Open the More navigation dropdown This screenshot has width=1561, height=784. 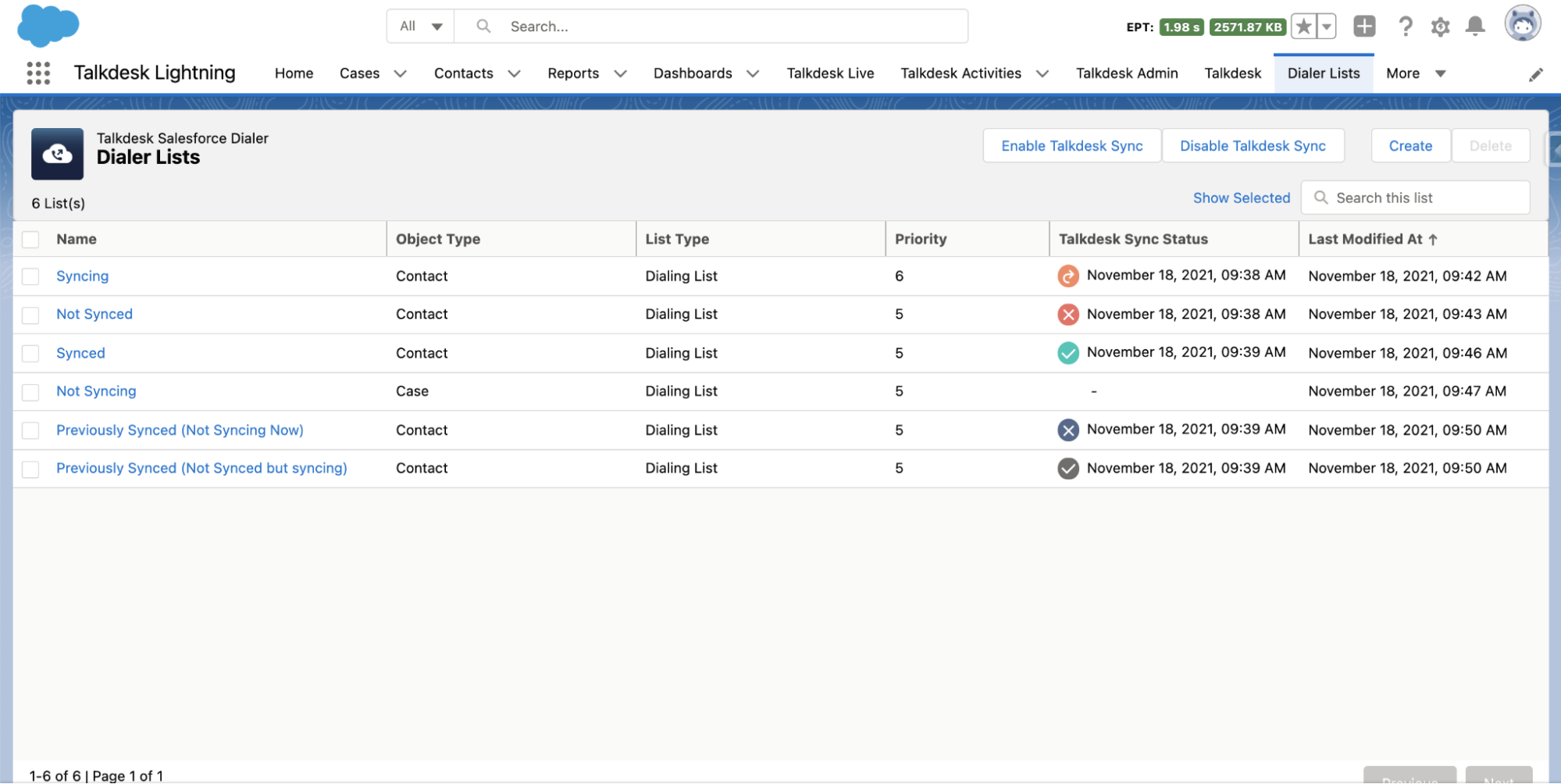coord(1417,73)
